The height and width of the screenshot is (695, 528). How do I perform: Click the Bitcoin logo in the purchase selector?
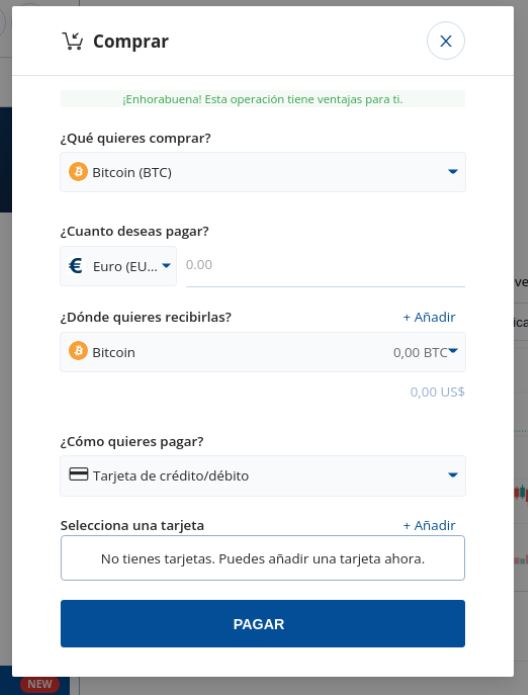pyautogui.click(x=78, y=172)
